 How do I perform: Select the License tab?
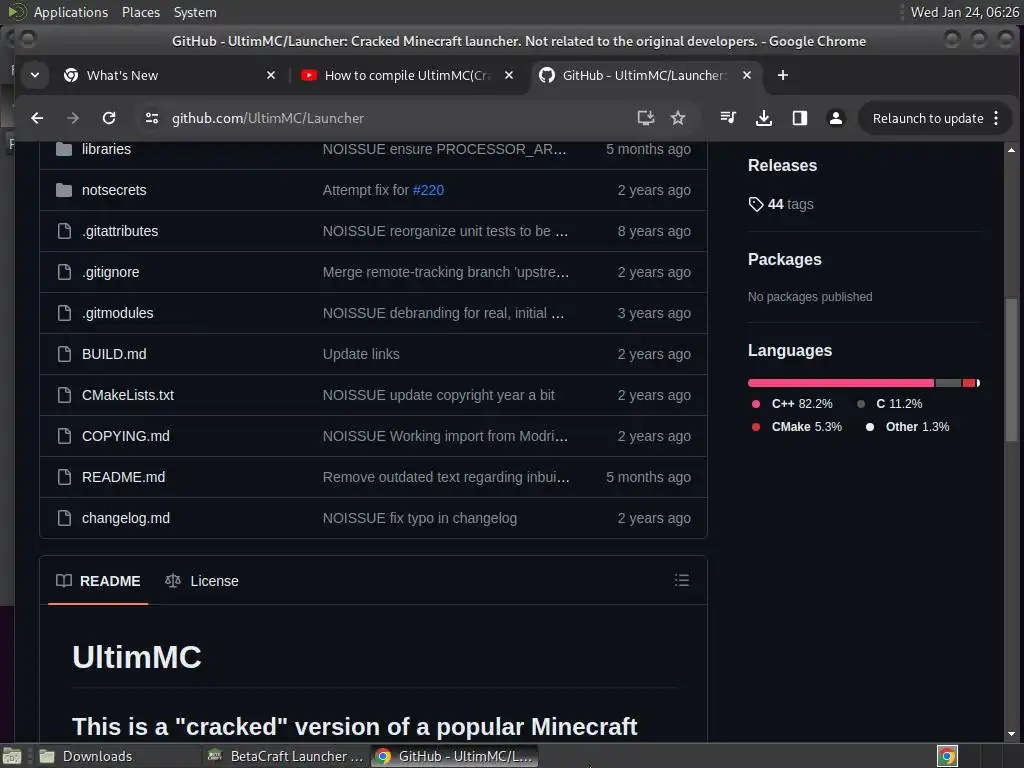pyautogui.click(x=202, y=581)
